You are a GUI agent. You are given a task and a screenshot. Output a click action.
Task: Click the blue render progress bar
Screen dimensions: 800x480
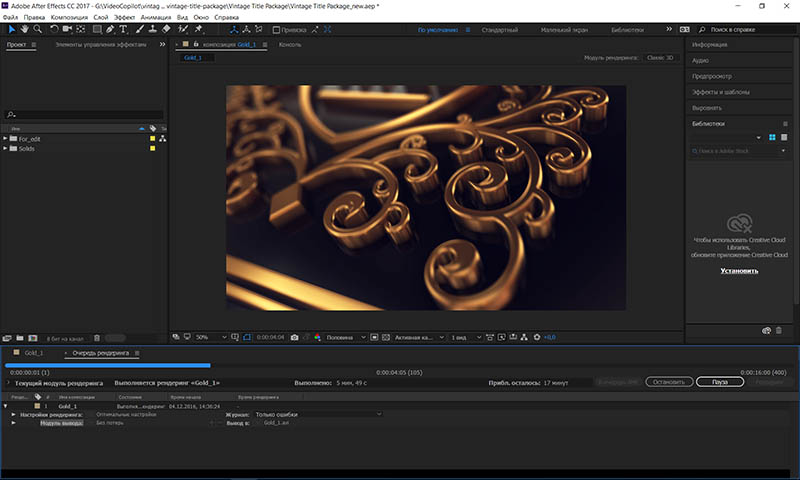tap(108, 365)
